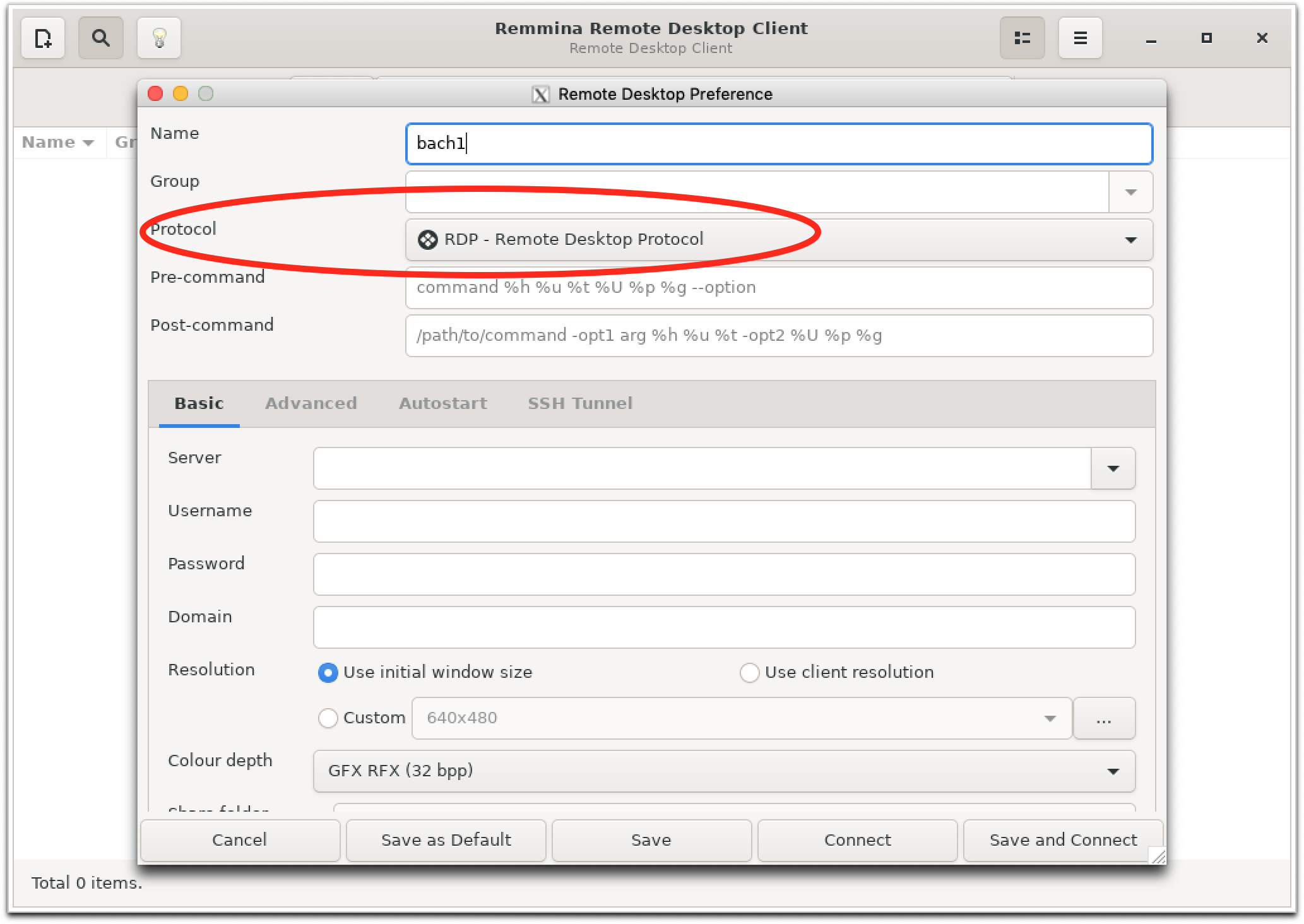Click the red close dot on dialog

(x=155, y=94)
